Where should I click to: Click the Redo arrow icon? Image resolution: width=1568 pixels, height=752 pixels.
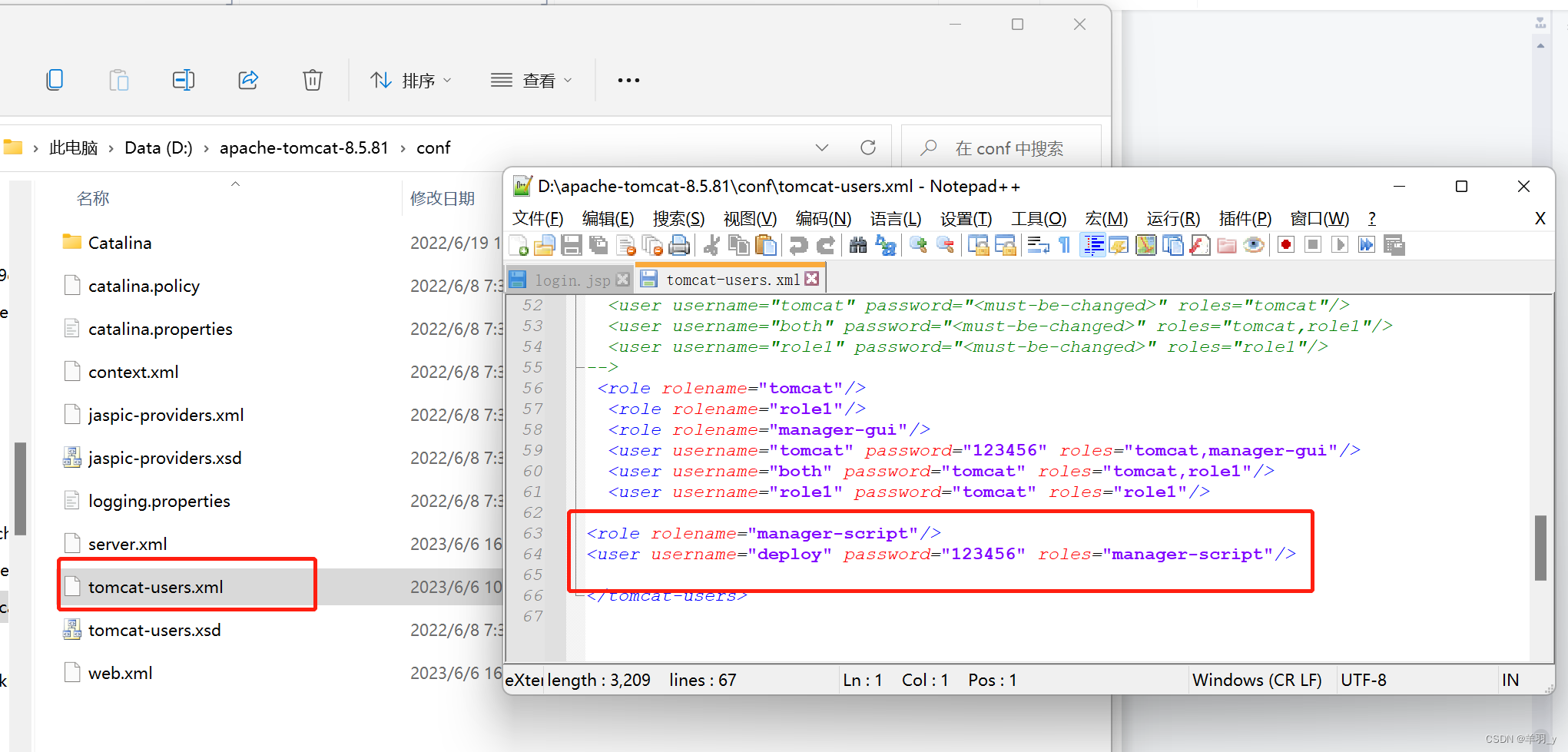tap(826, 245)
